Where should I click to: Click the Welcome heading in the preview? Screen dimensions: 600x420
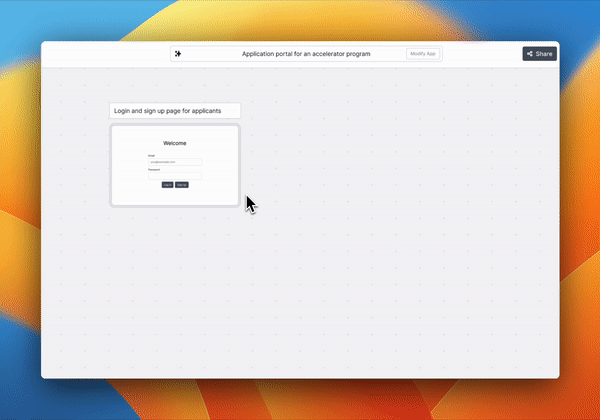[x=175, y=143]
